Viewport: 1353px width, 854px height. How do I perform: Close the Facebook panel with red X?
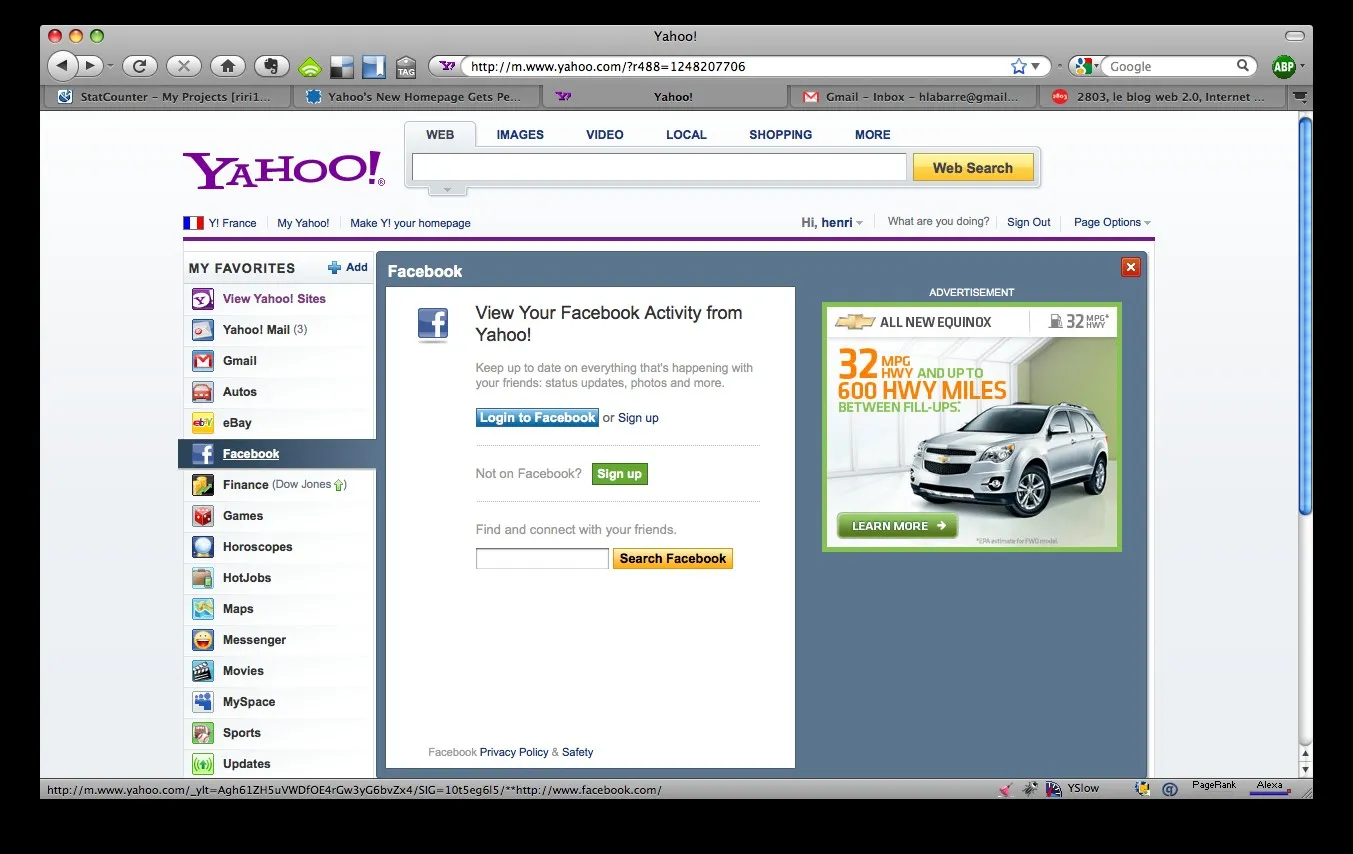(1131, 267)
